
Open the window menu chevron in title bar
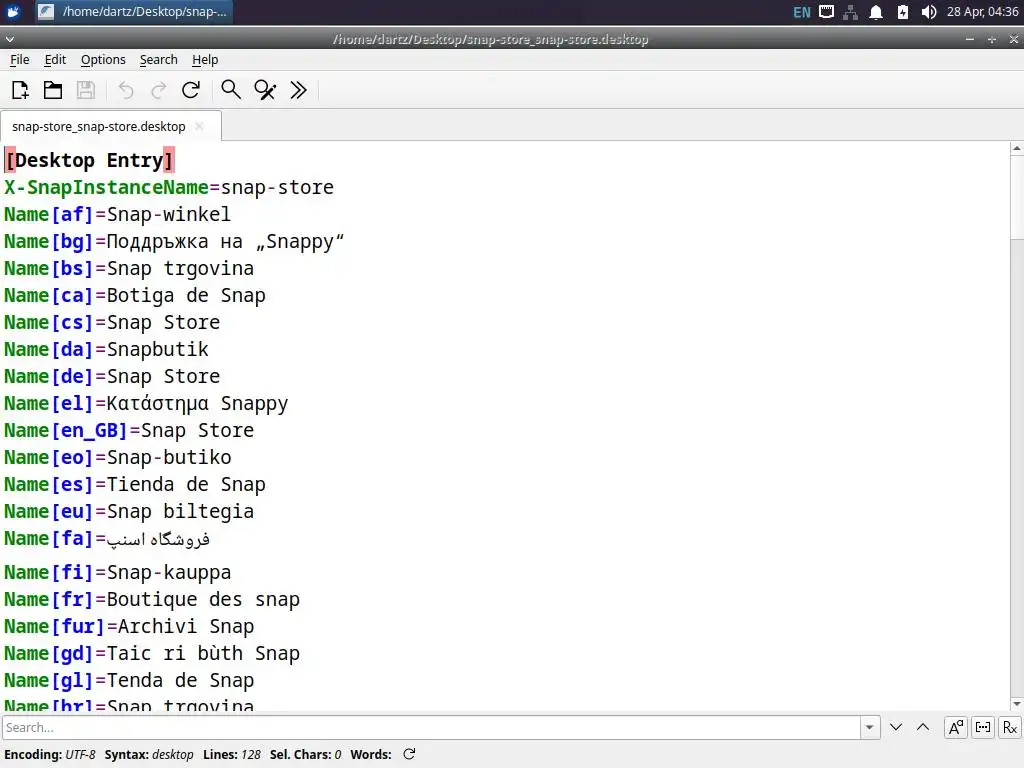pyautogui.click(x=9, y=39)
